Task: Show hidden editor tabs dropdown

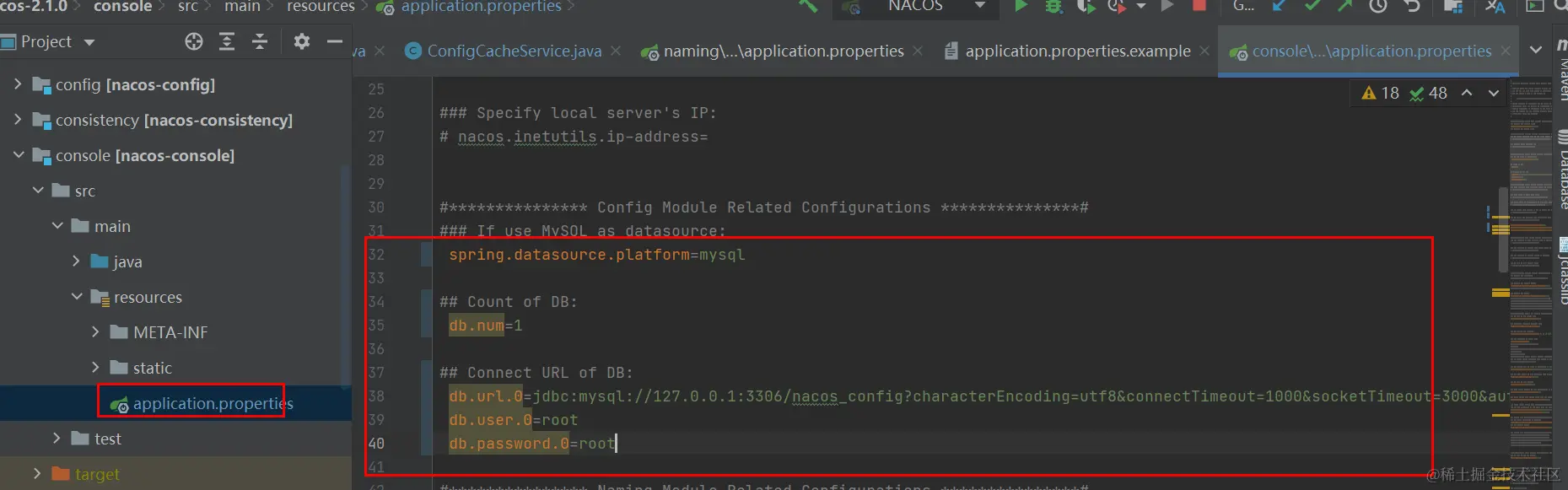Action: 1536,50
